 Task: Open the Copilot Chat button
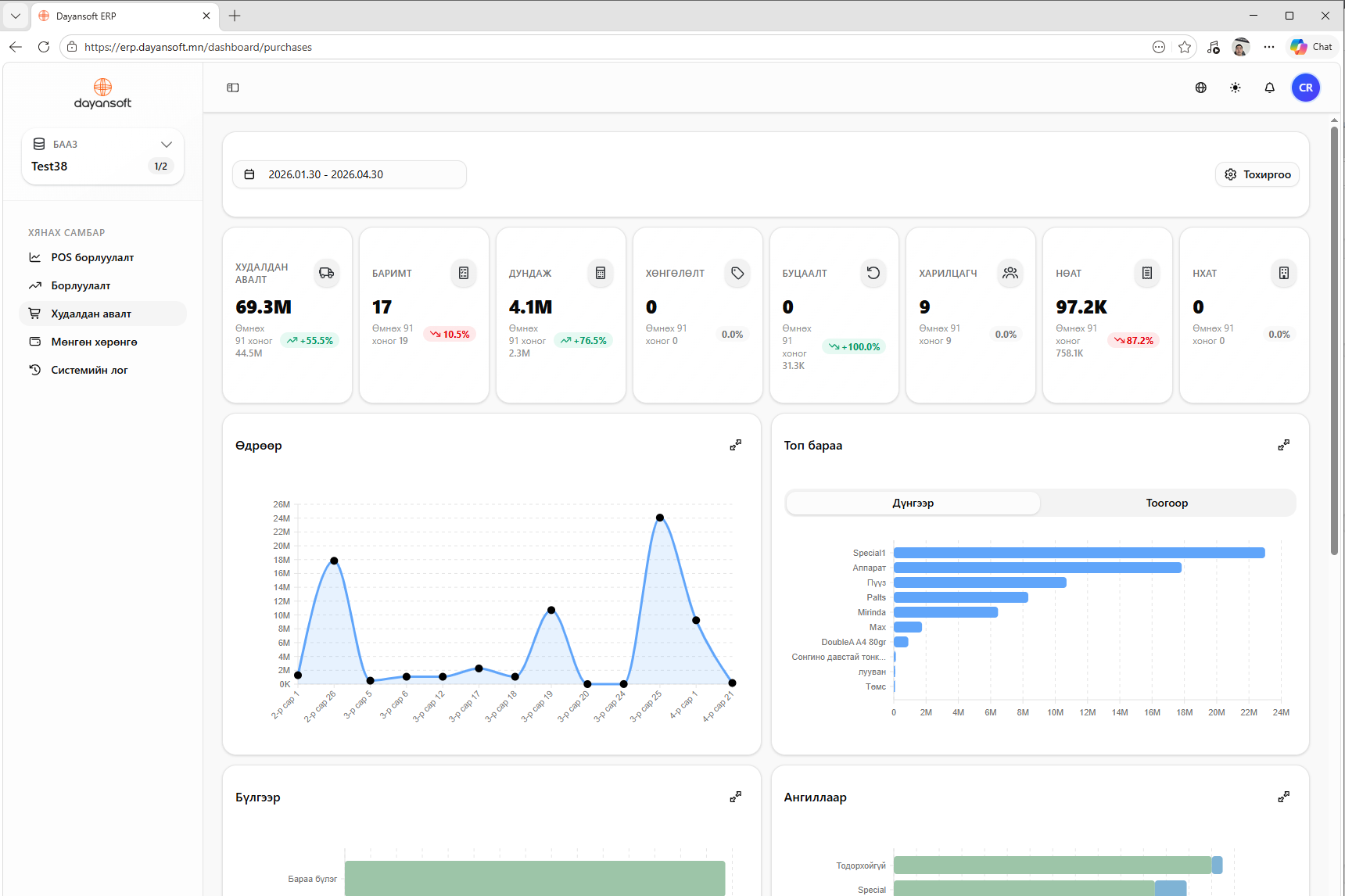pos(1311,47)
